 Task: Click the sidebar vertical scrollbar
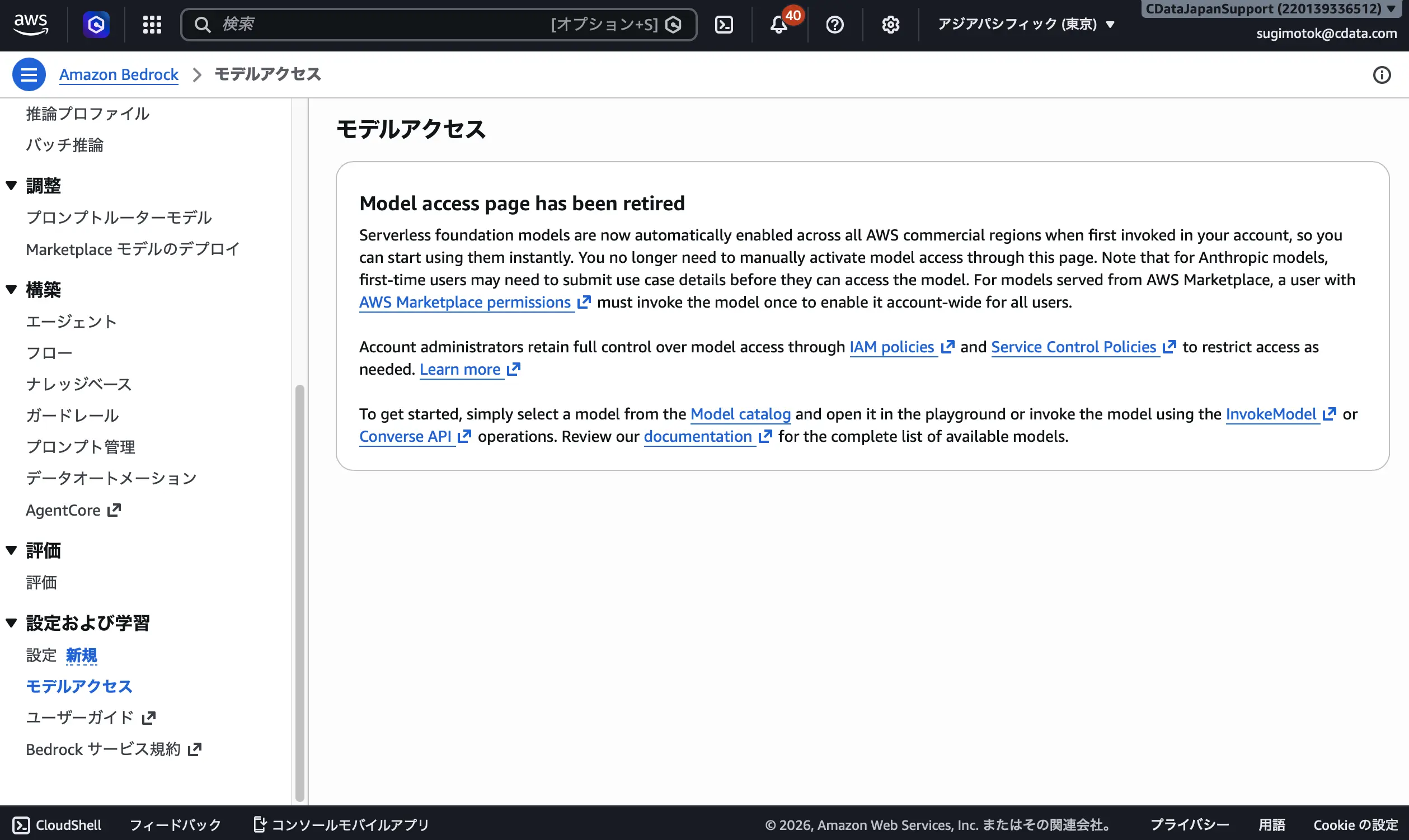299,593
